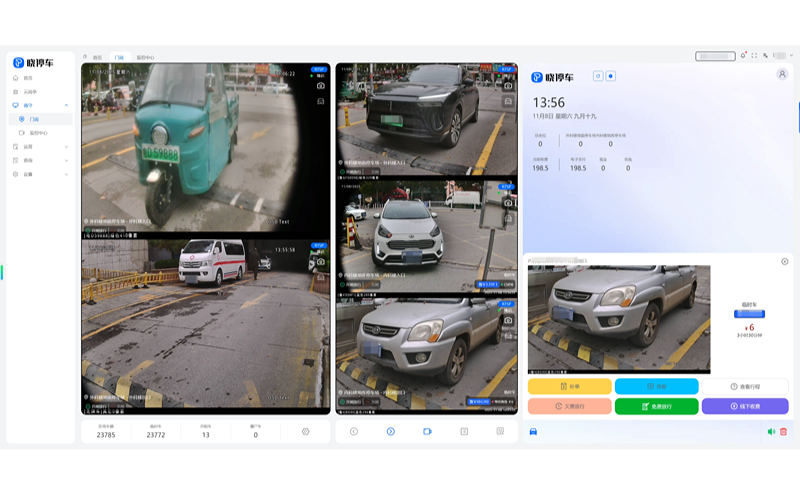Select the circular refresh toggle beside logo
The width and height of the screenshot is (800, 495).
598,76
